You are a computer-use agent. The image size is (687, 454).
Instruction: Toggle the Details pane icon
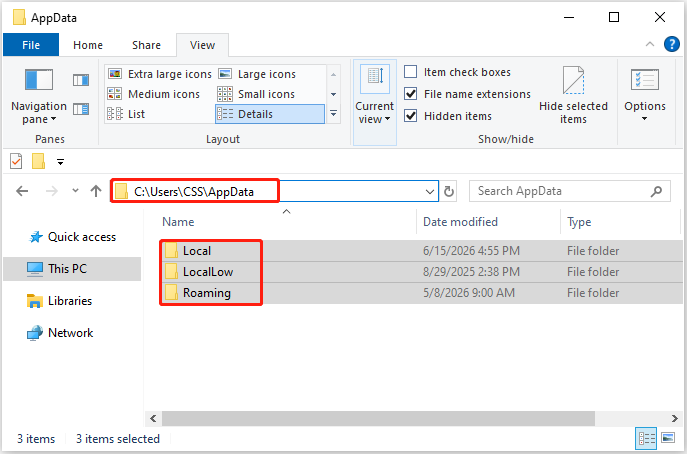[x=81, y=109]
